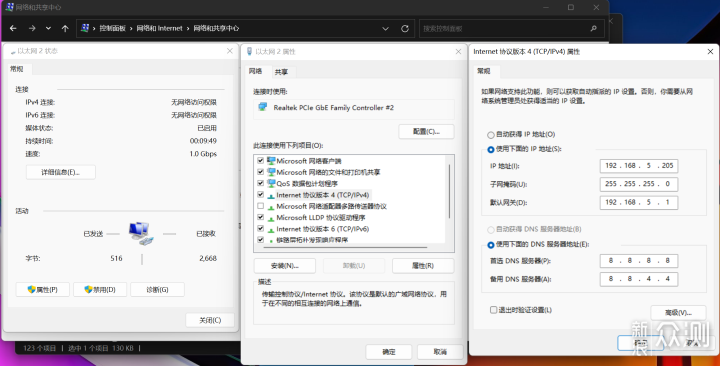The height and width of the screenshot is (366, 720).
Task: Click 多路传送器协议 item icon
Action: coord(271,207)
